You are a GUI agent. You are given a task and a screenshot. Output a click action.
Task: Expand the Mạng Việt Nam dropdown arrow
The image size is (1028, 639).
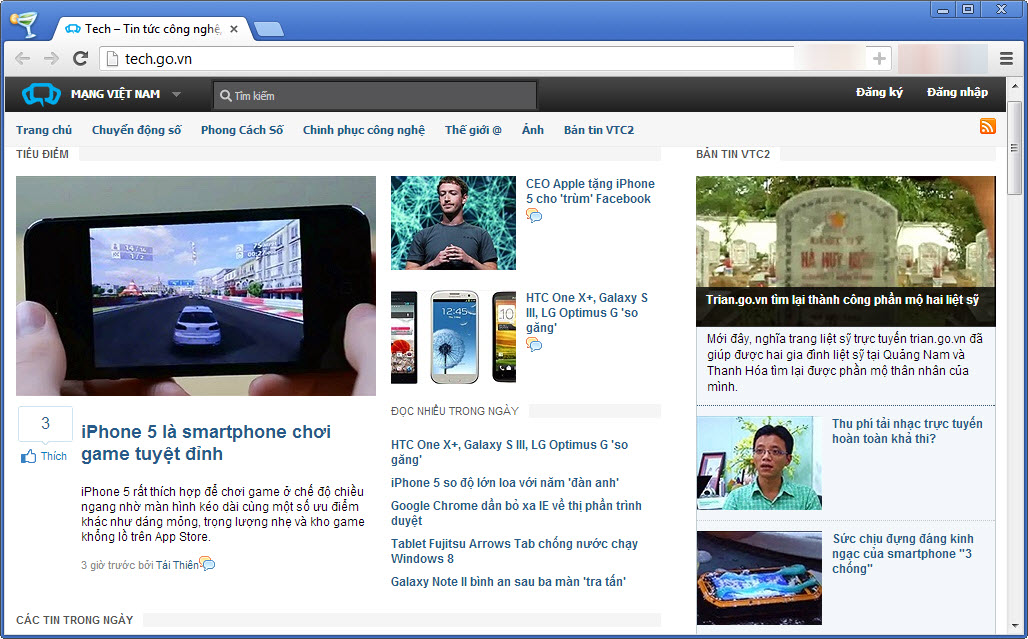[176, 95]
